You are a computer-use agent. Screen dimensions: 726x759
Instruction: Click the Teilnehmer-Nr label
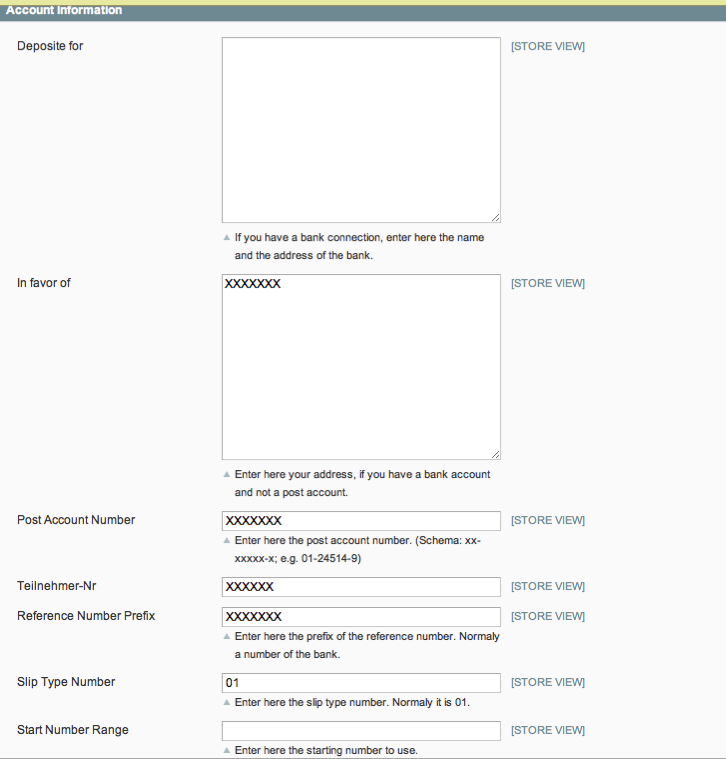(57, 586)
